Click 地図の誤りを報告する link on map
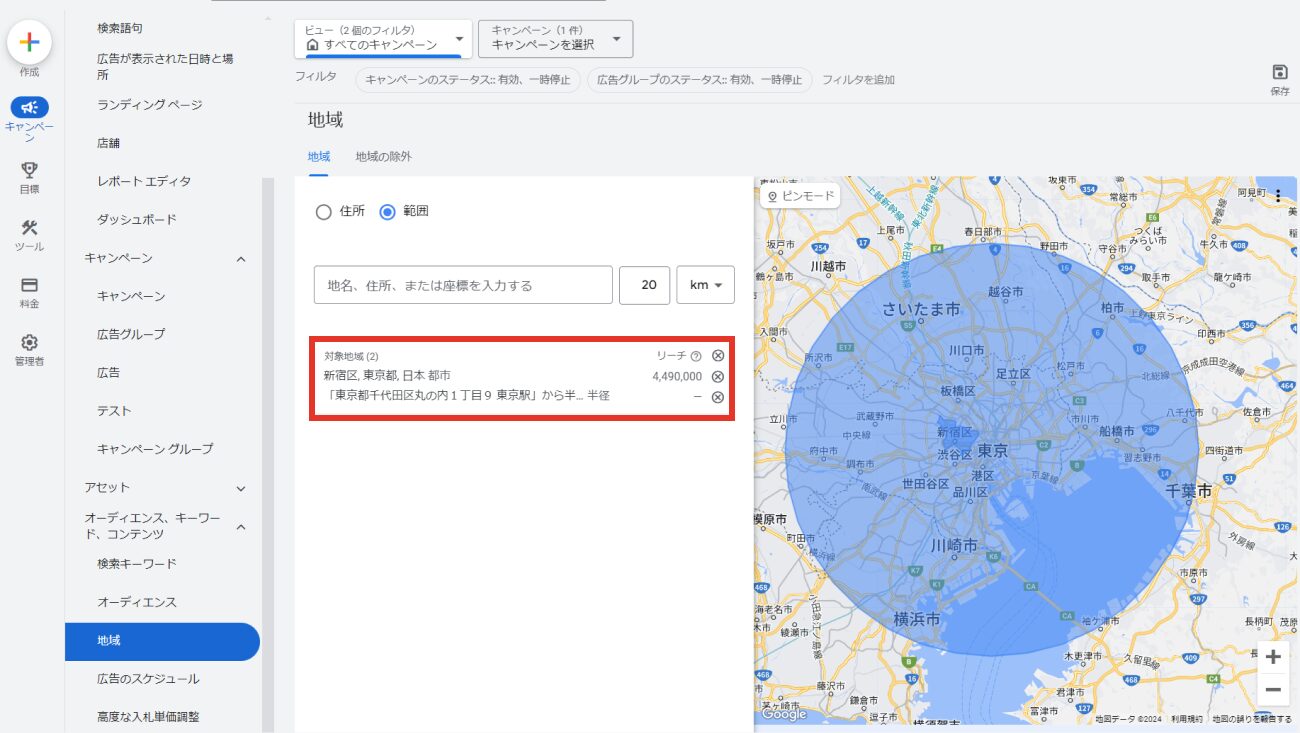This screenshot has height=733, width=1300. click(1252, 718)
